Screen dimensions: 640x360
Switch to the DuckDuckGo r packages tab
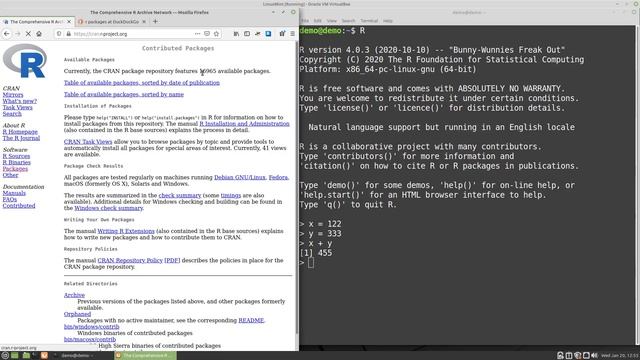(x=111, y=22)
